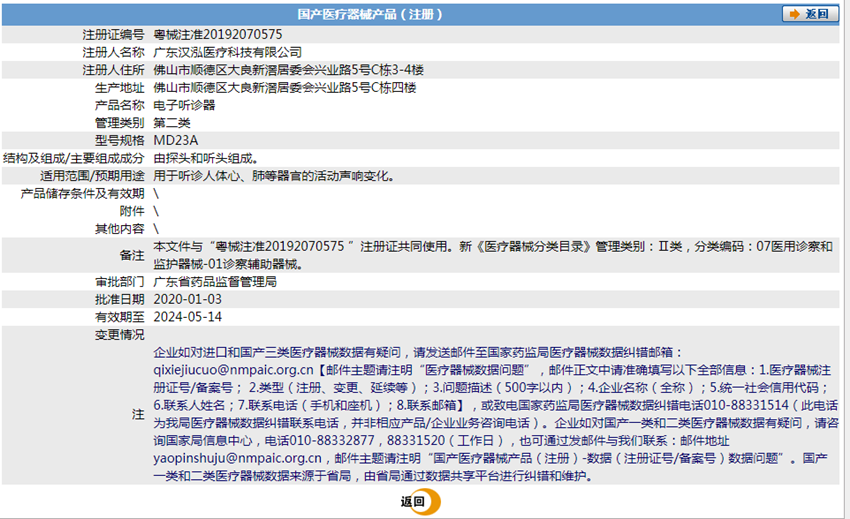
Task: Click the 审批部门 label
Action: (120, 281)
